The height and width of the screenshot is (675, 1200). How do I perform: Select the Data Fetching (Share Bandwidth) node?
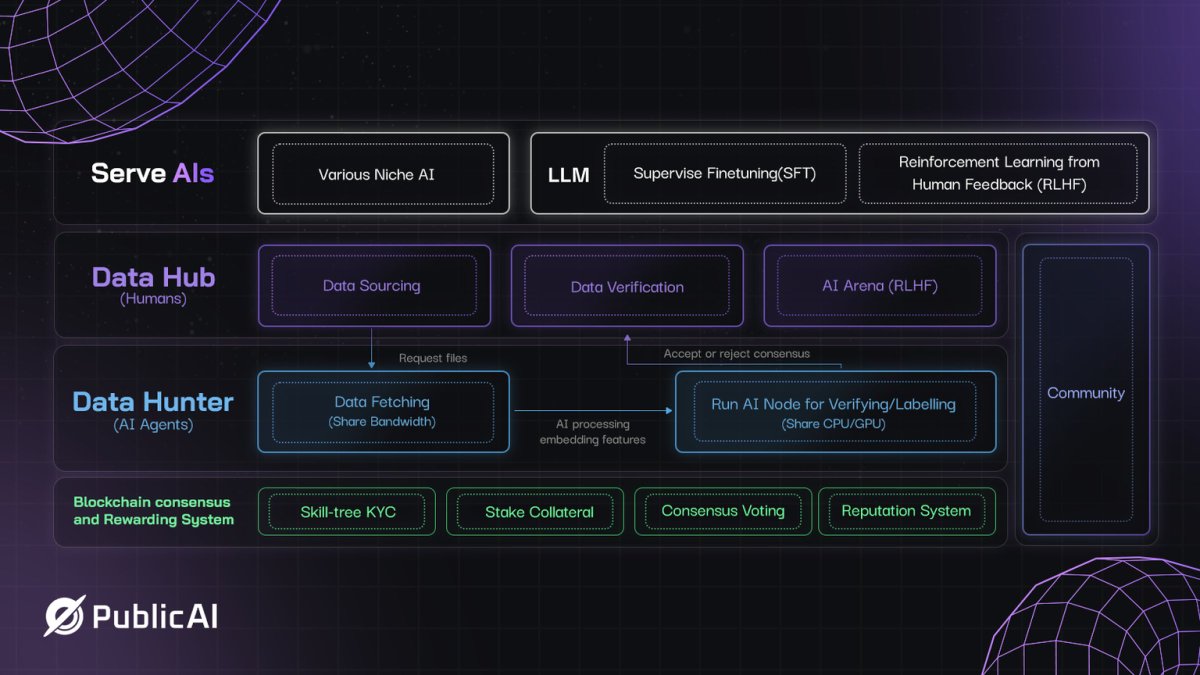(x=383, y=411)
